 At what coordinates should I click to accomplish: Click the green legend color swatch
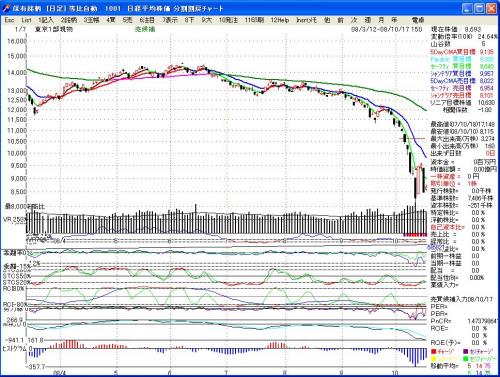click(x=466, y=359)
